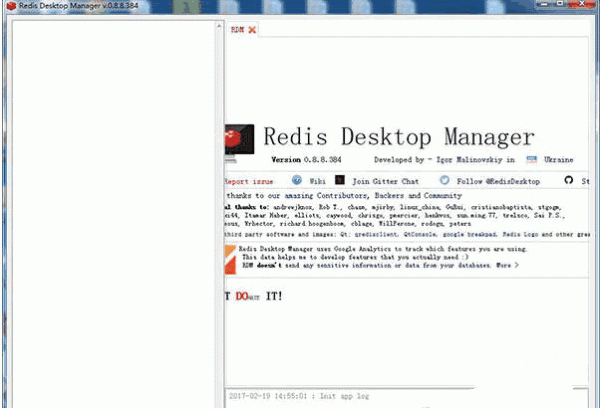Select the RDM tab label
Viewport: 600px width, 409px height.
pos(237,29)
